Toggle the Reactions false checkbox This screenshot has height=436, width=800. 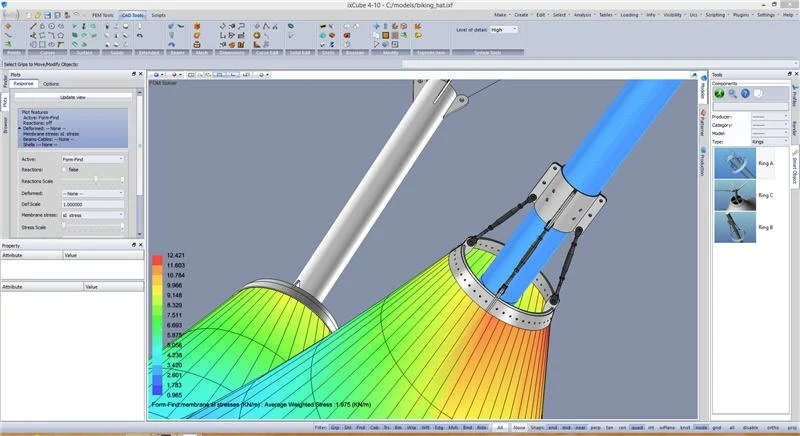point(64,169)
